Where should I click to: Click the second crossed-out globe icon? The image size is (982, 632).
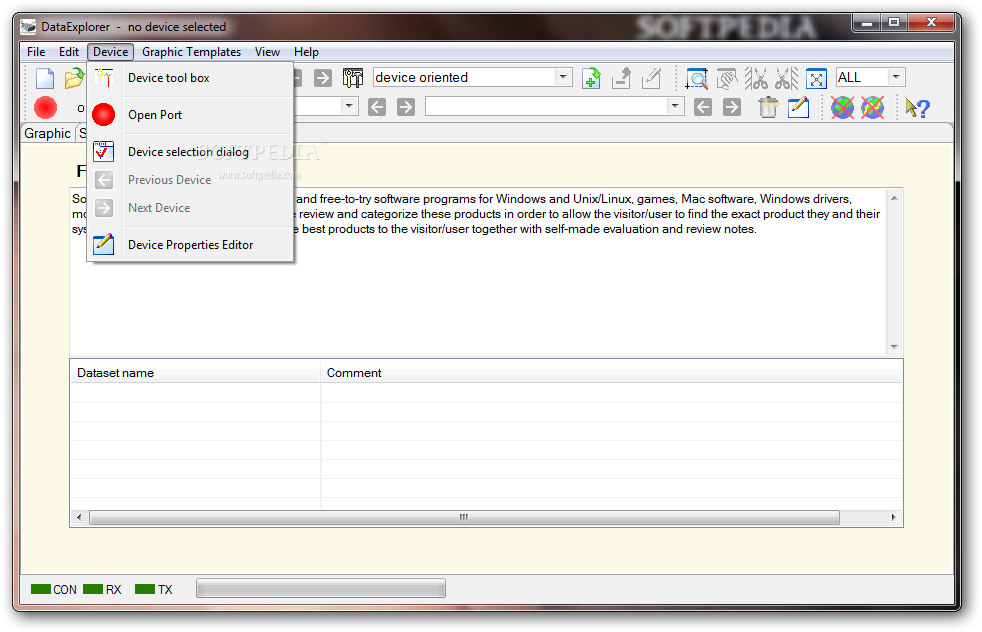(872, 107)
